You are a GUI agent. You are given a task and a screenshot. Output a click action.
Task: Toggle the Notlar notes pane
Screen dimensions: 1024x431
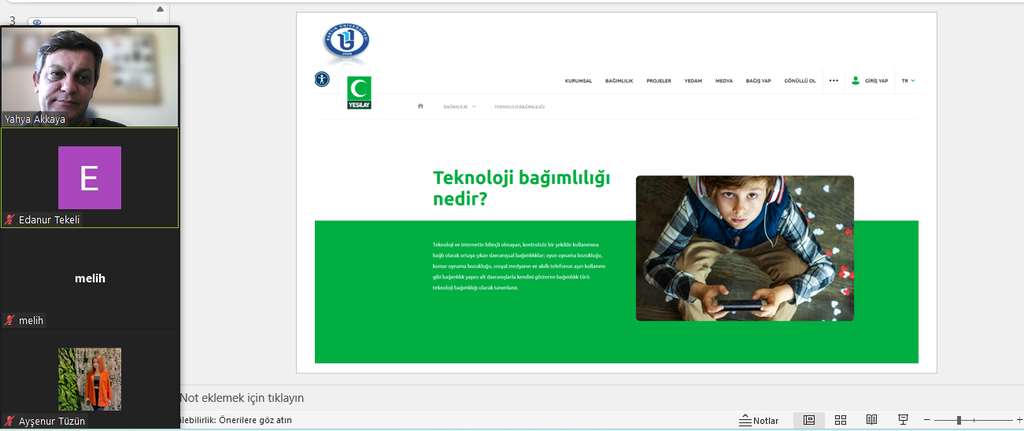pos(759,421)
